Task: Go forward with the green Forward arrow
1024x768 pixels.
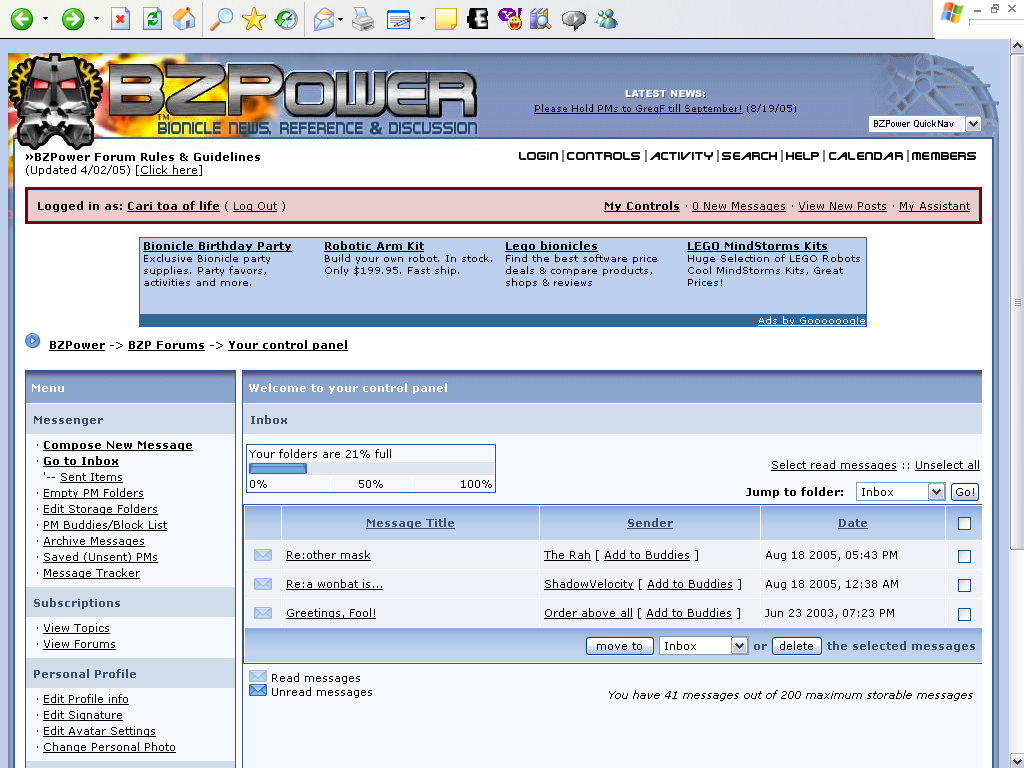Action: [72, 19]
